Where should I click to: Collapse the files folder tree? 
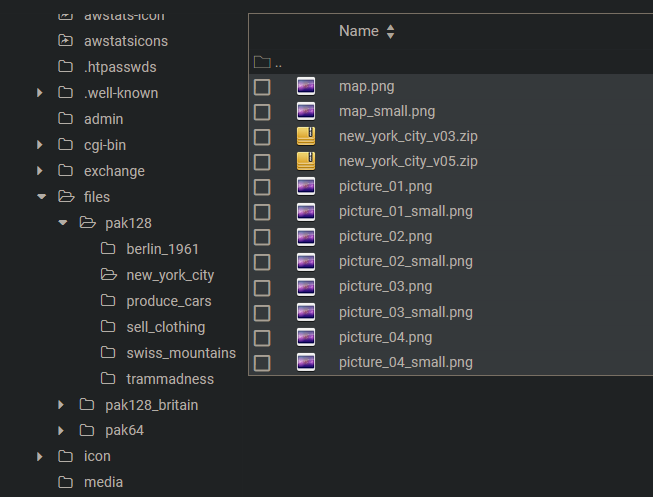41,197
